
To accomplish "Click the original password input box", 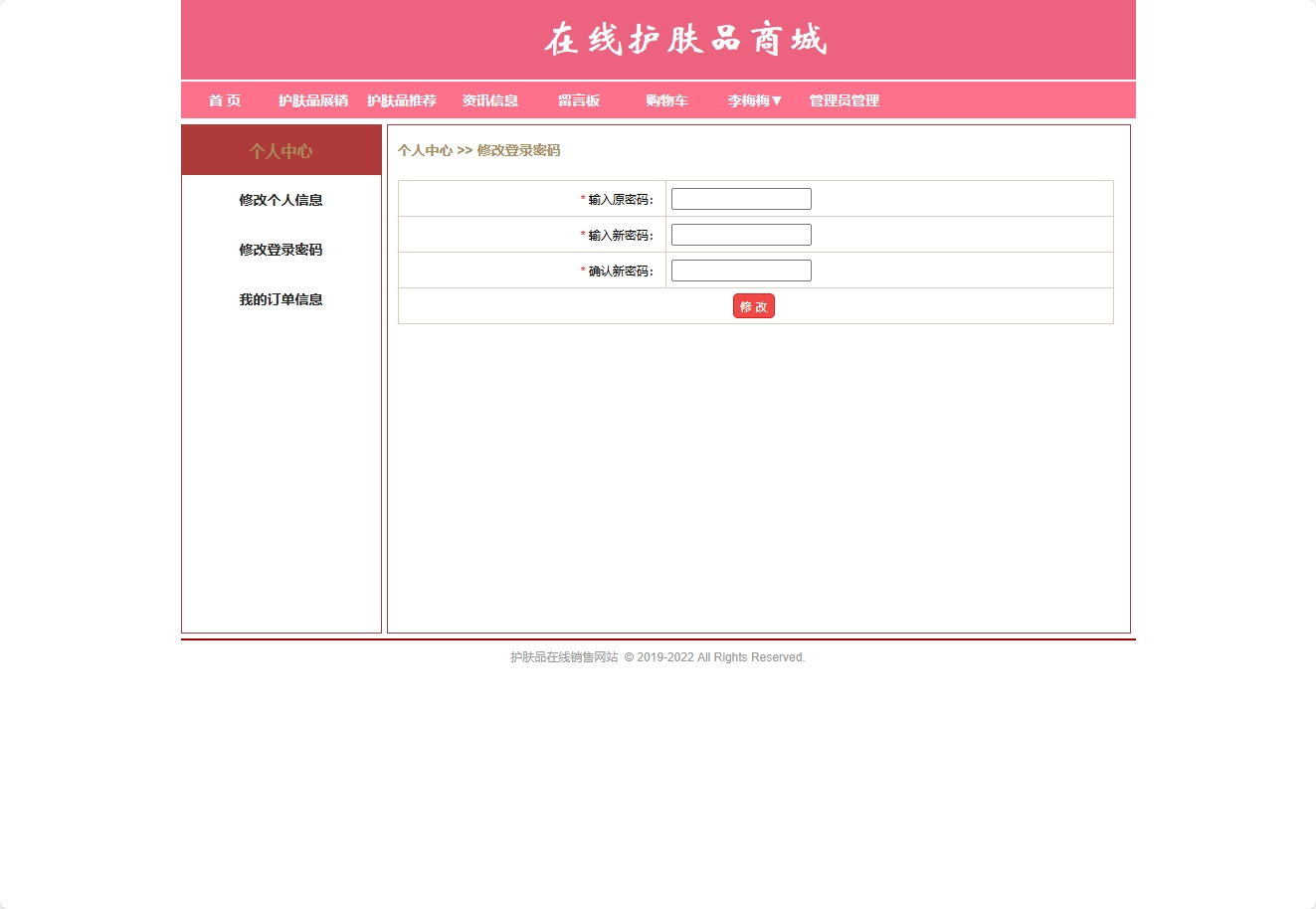I will click(741, 198).
